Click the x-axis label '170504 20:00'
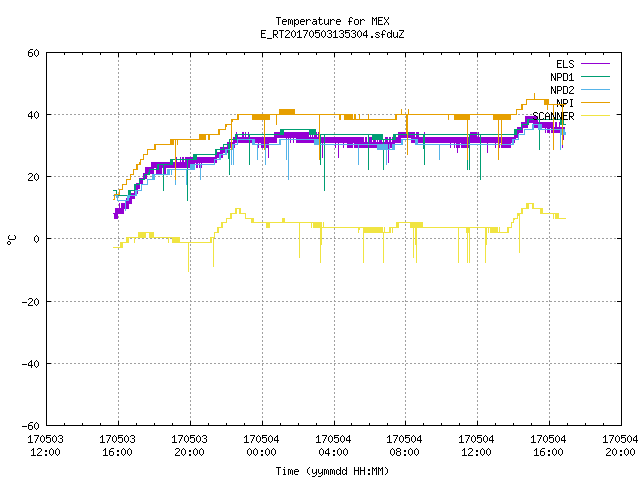The image size is (640, 480). pyautogui.click(x=620, y=446)
